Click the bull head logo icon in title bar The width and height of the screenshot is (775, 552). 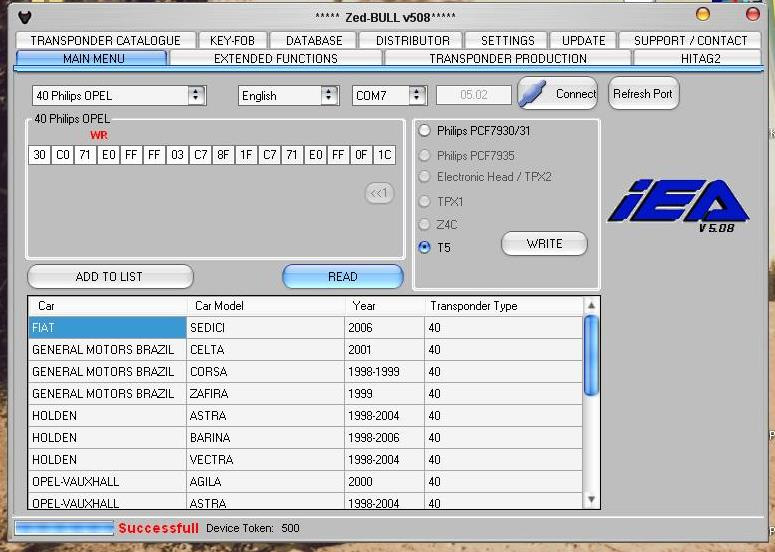click(25, 17)
